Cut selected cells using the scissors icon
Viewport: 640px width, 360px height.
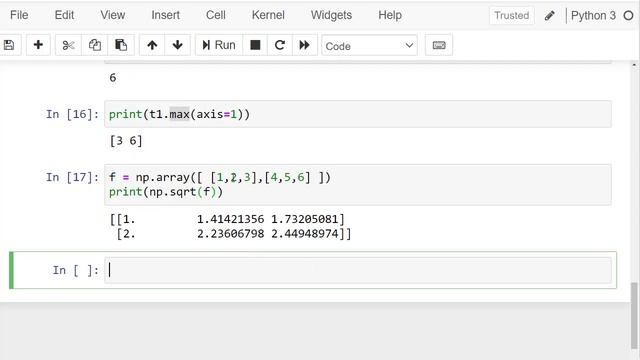click(x=68, y=45)
